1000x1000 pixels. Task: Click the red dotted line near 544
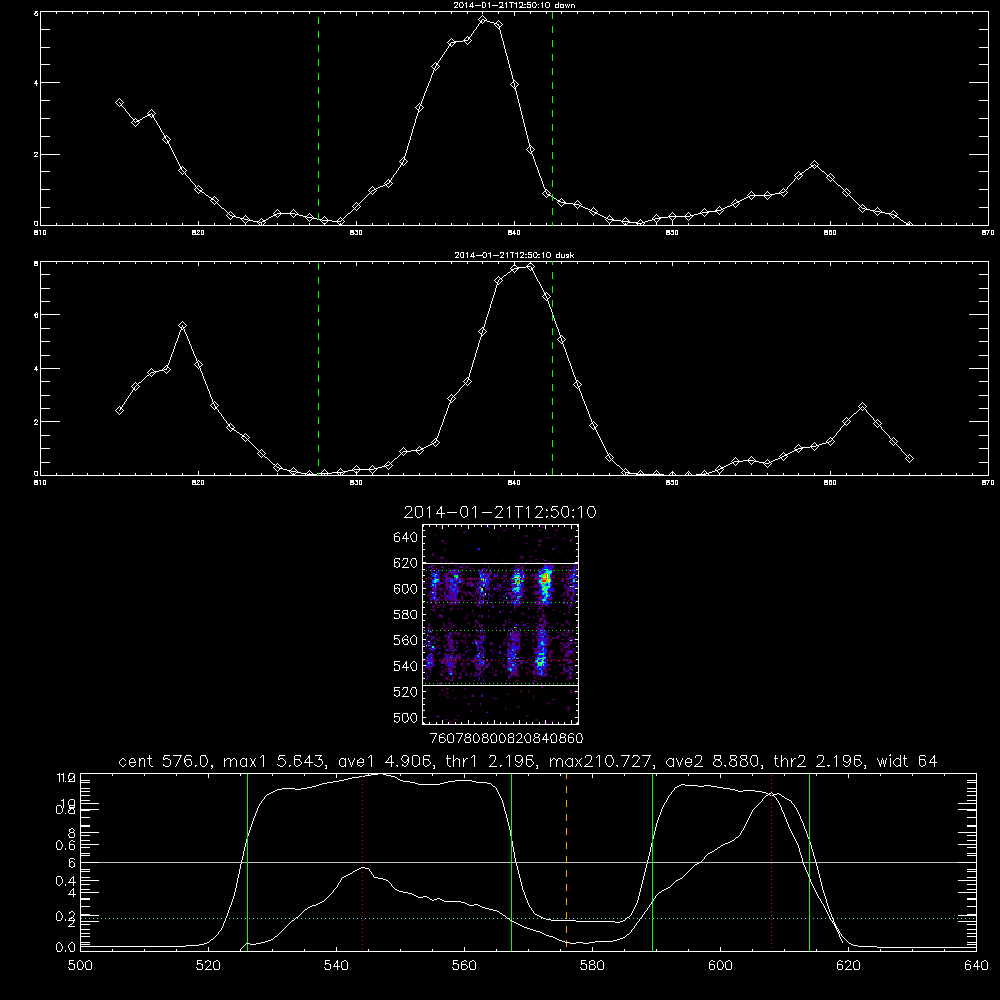coord(362,861)
